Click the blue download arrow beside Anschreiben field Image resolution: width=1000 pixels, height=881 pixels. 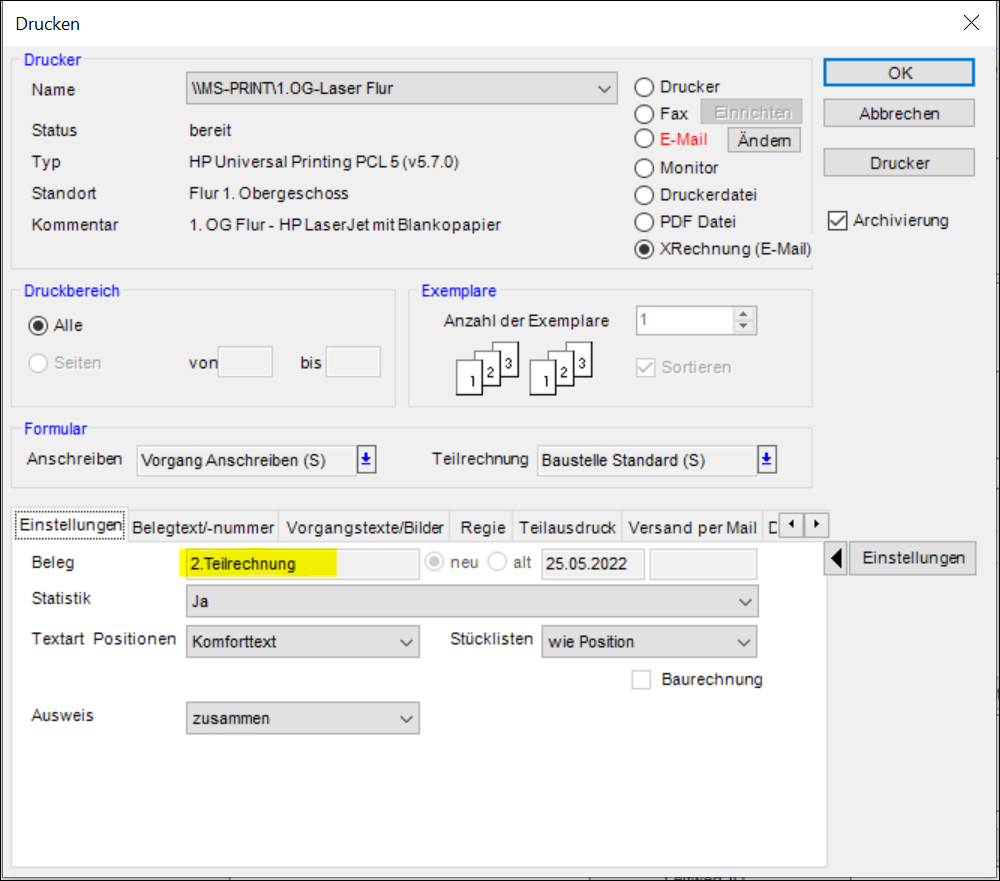tap(366, 459)
